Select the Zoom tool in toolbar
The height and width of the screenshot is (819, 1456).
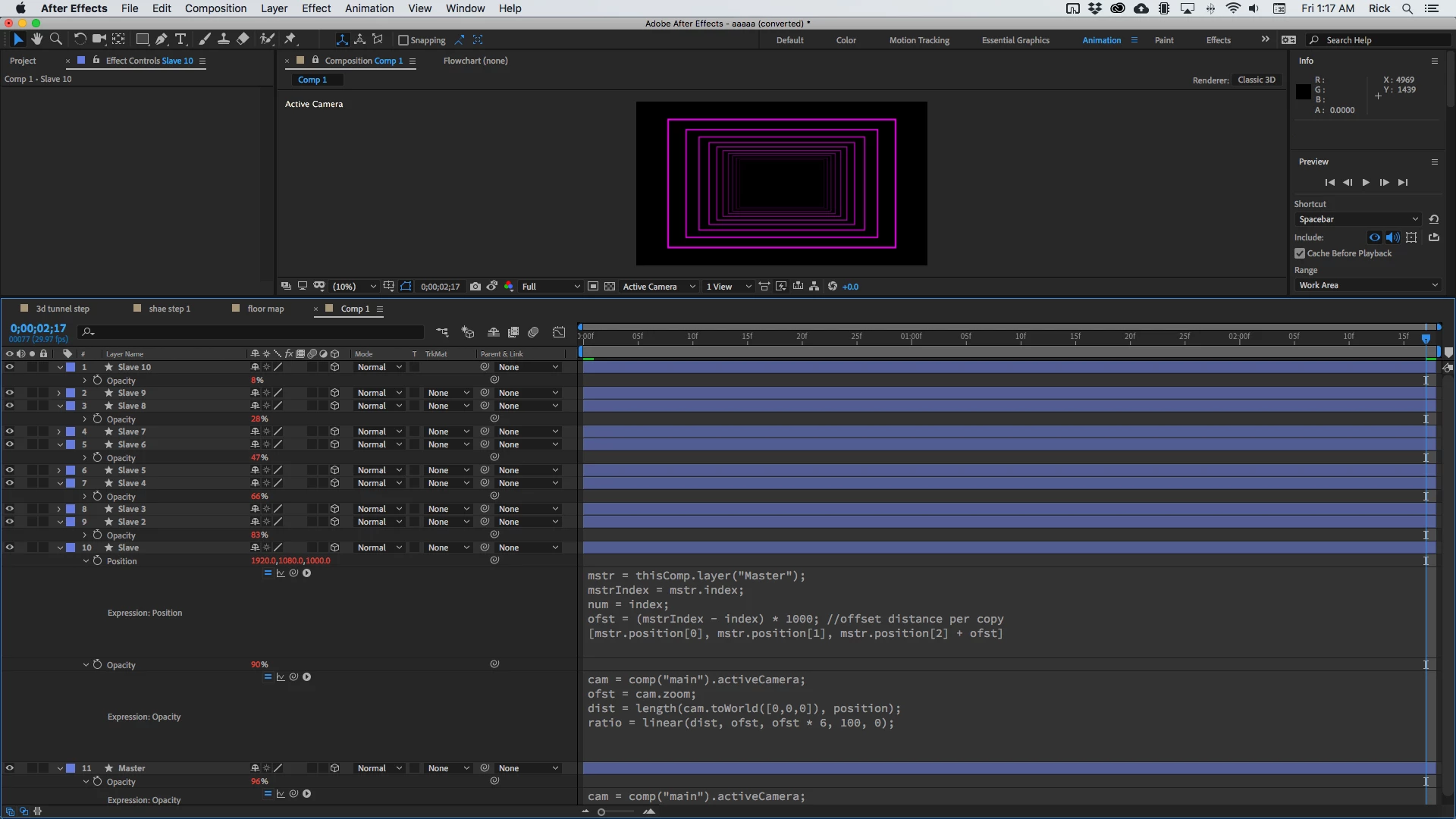click(55, 39)
